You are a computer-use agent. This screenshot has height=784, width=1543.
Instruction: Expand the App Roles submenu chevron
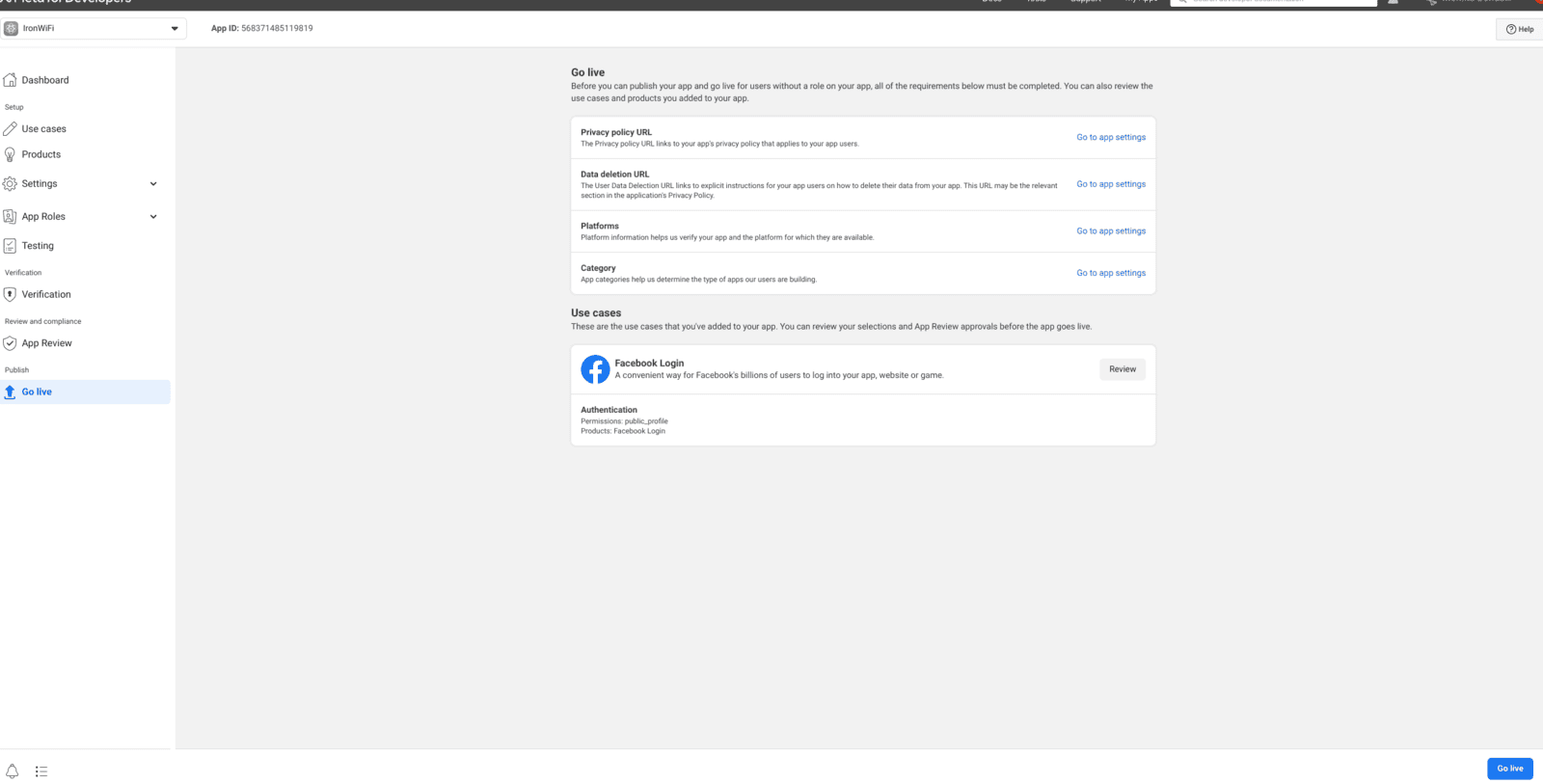(153, 217)
